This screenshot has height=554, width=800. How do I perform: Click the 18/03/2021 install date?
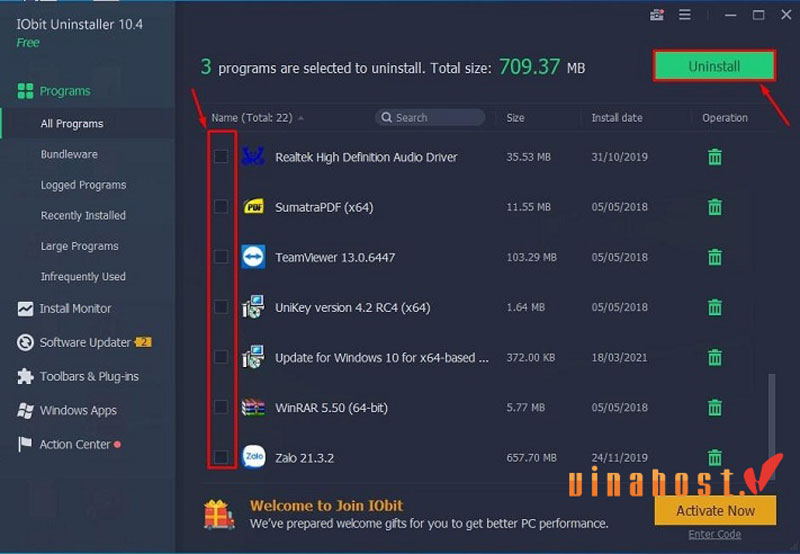point(619,357)
